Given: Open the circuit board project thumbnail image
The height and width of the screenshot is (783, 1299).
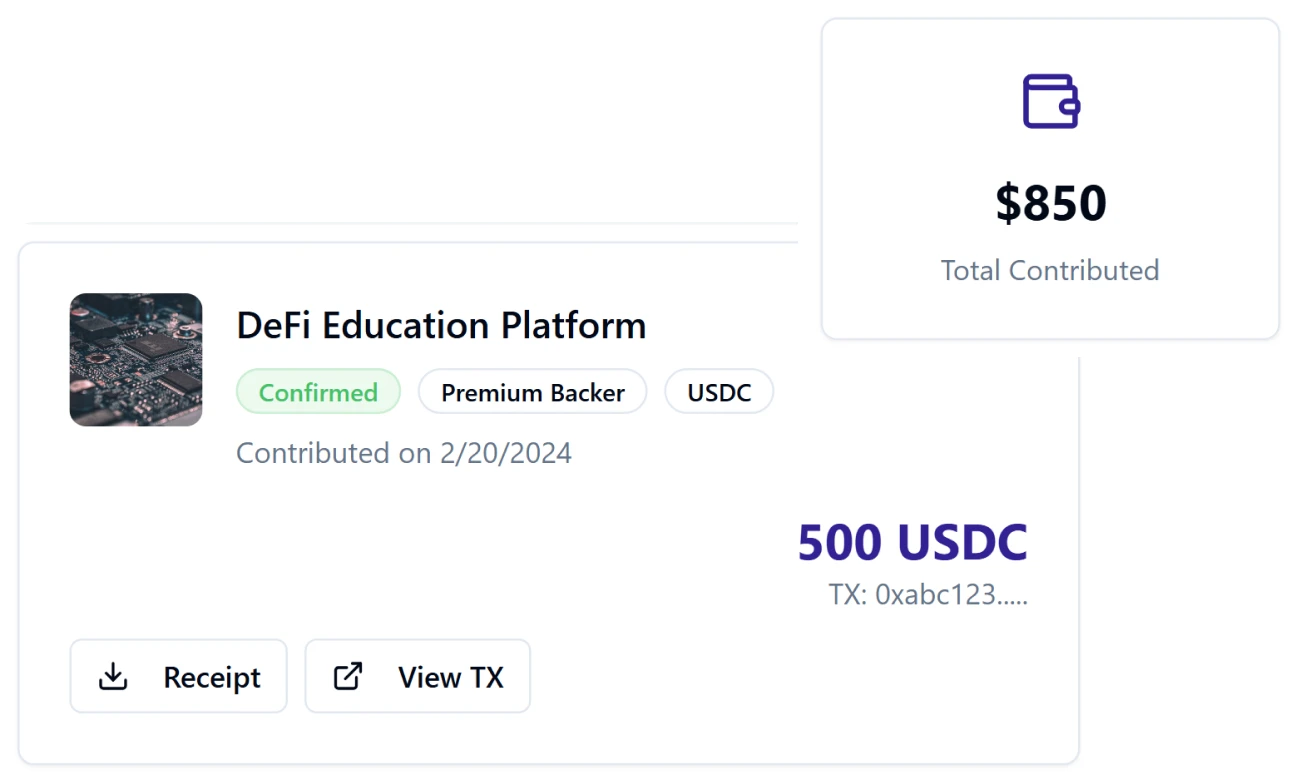Looking at the screenshot, I should [x=136, y=360].
